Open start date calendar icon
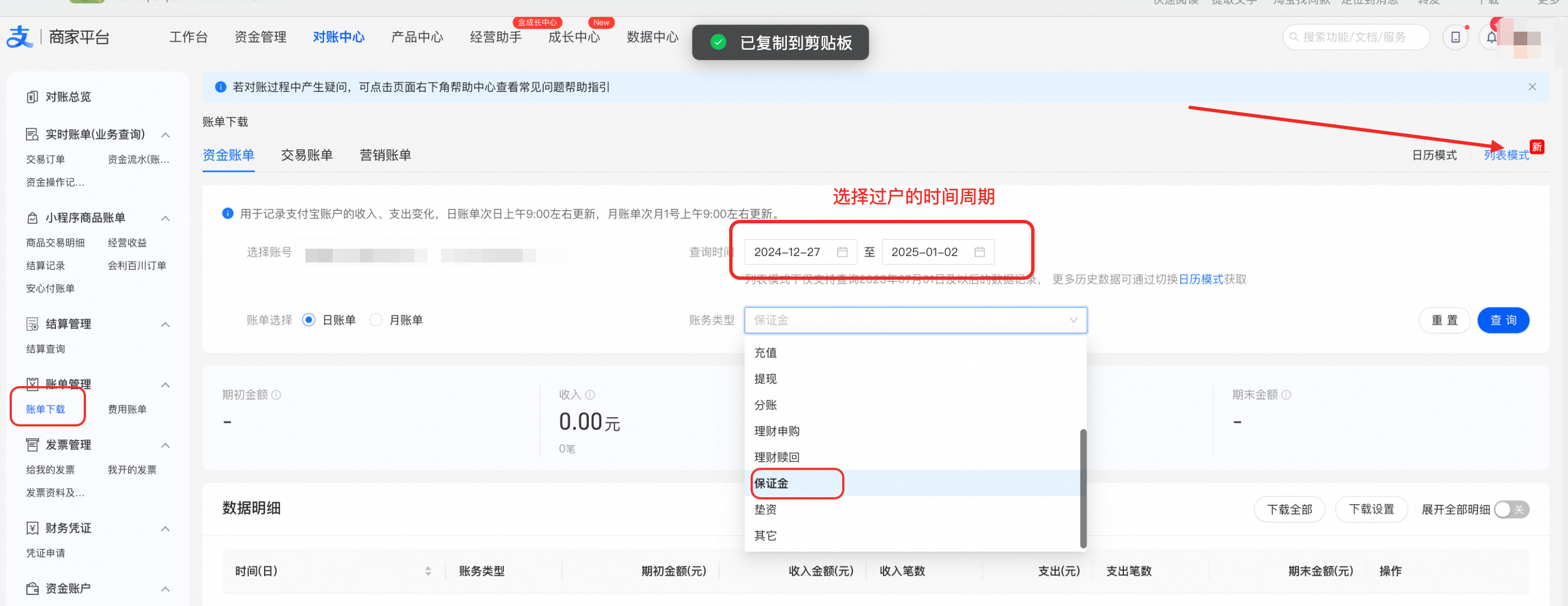1568x606 pixels. [842, 252]
